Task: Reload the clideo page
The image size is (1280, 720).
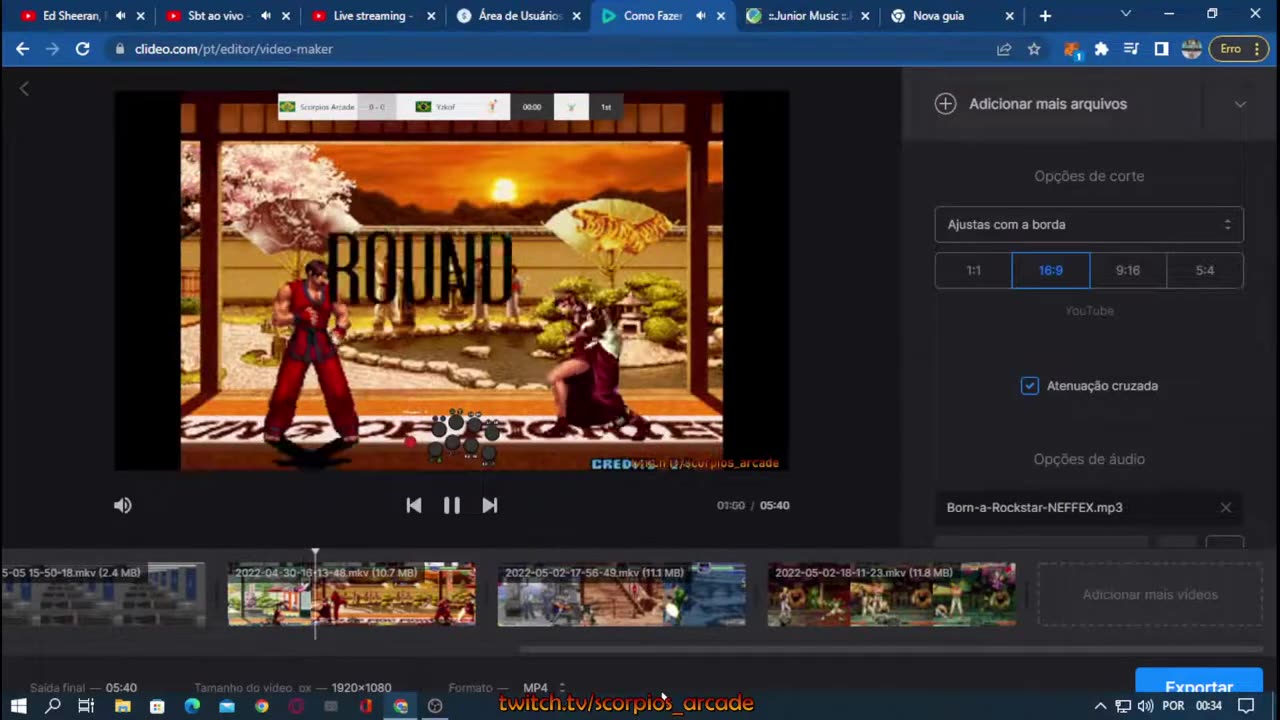Action: tap(83, 49)
